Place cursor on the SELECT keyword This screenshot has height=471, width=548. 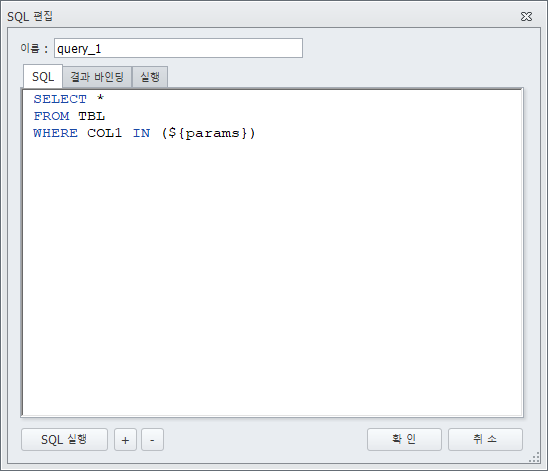point(60,99)
